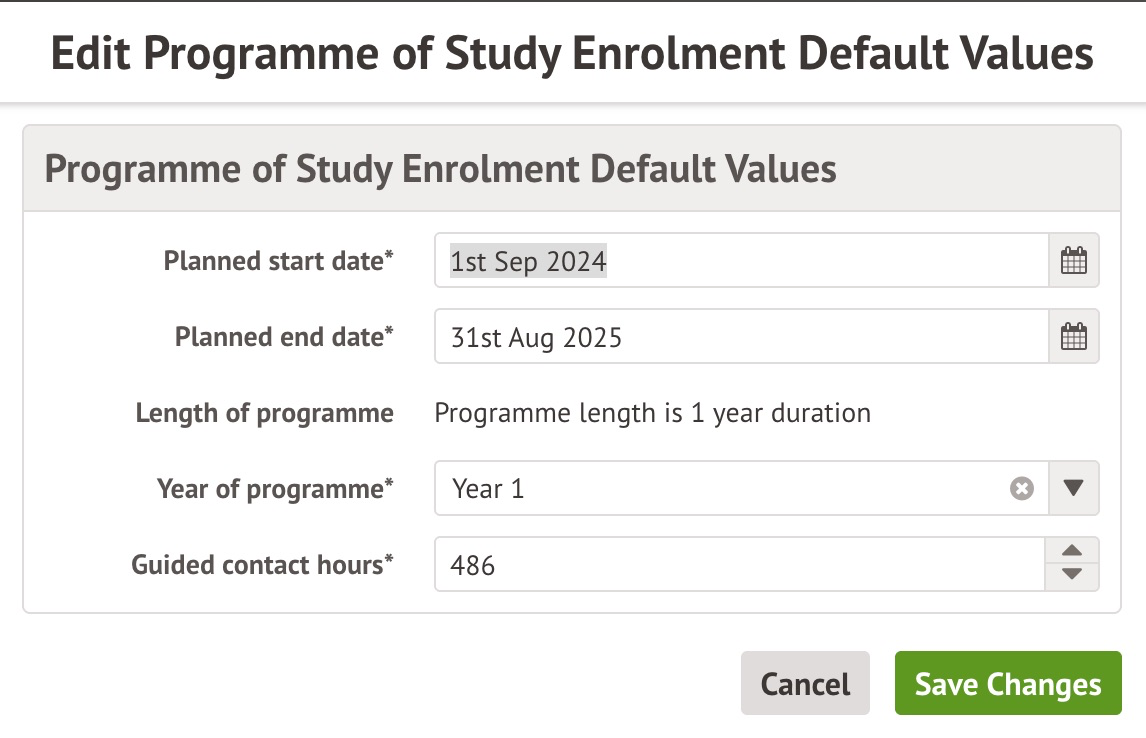Open the calendar picker for Planned end date

[1073, 337]
